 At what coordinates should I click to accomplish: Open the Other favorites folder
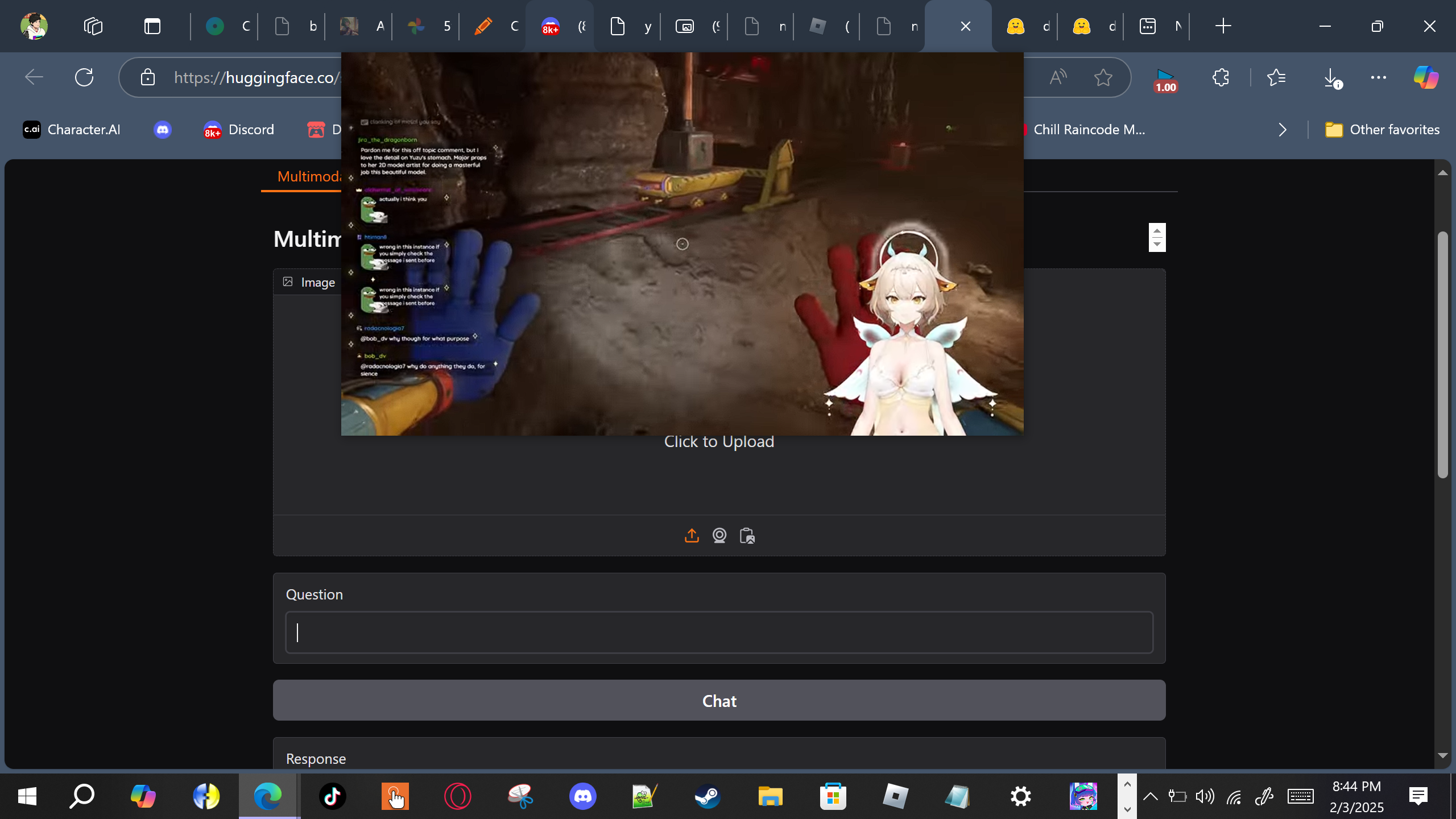click(1382, 130)
